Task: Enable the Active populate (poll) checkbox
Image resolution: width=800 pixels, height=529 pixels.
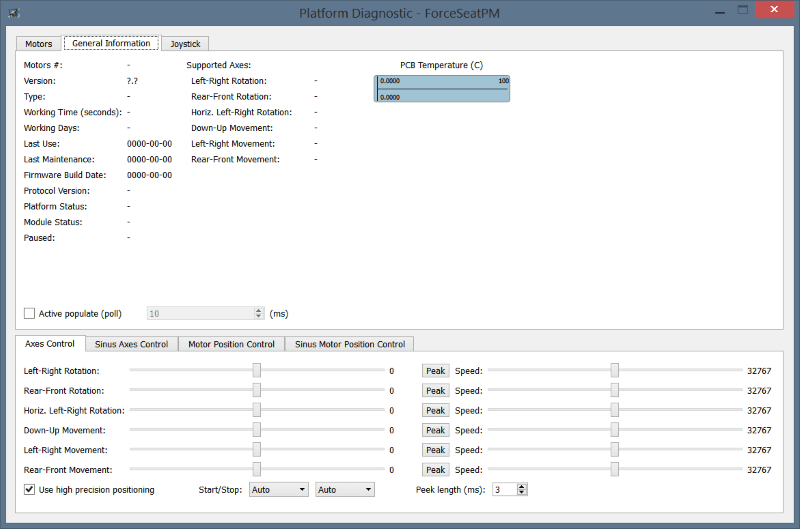Action: [x=30, y=313]
